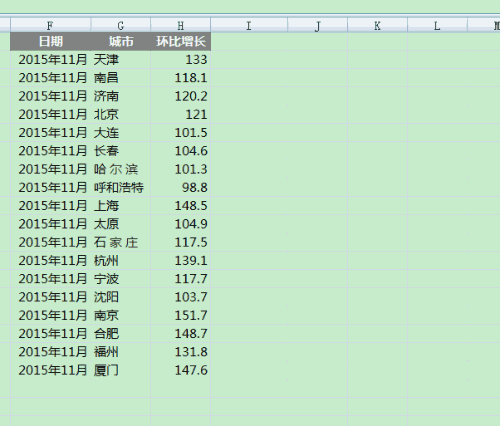500x426 pixels.
Task: Click the value 121 for 北京
Action: pyautogui.click(x=180, y=115)
